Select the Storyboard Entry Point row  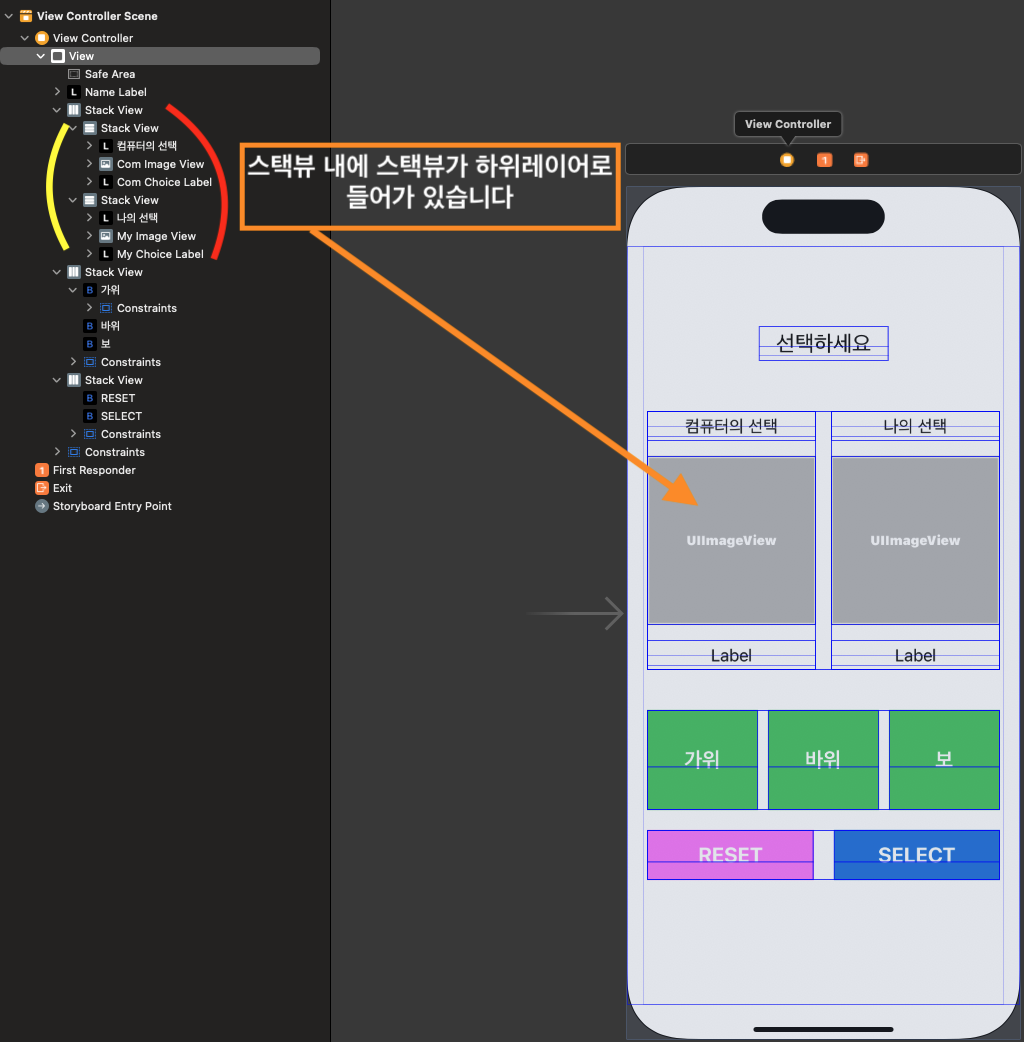pos(160,506)
